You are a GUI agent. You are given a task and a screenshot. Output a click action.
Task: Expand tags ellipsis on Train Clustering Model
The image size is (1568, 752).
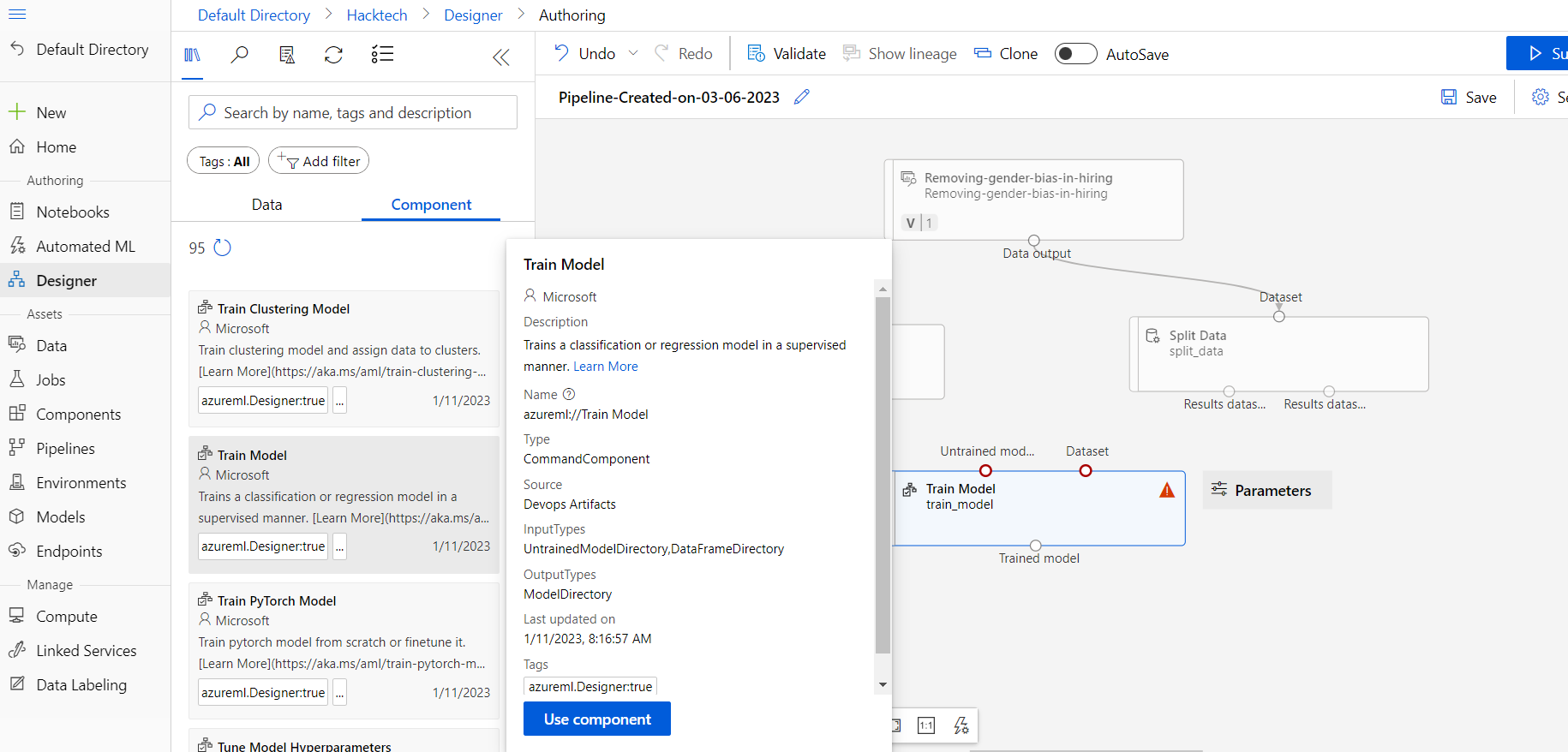[340, 400]
